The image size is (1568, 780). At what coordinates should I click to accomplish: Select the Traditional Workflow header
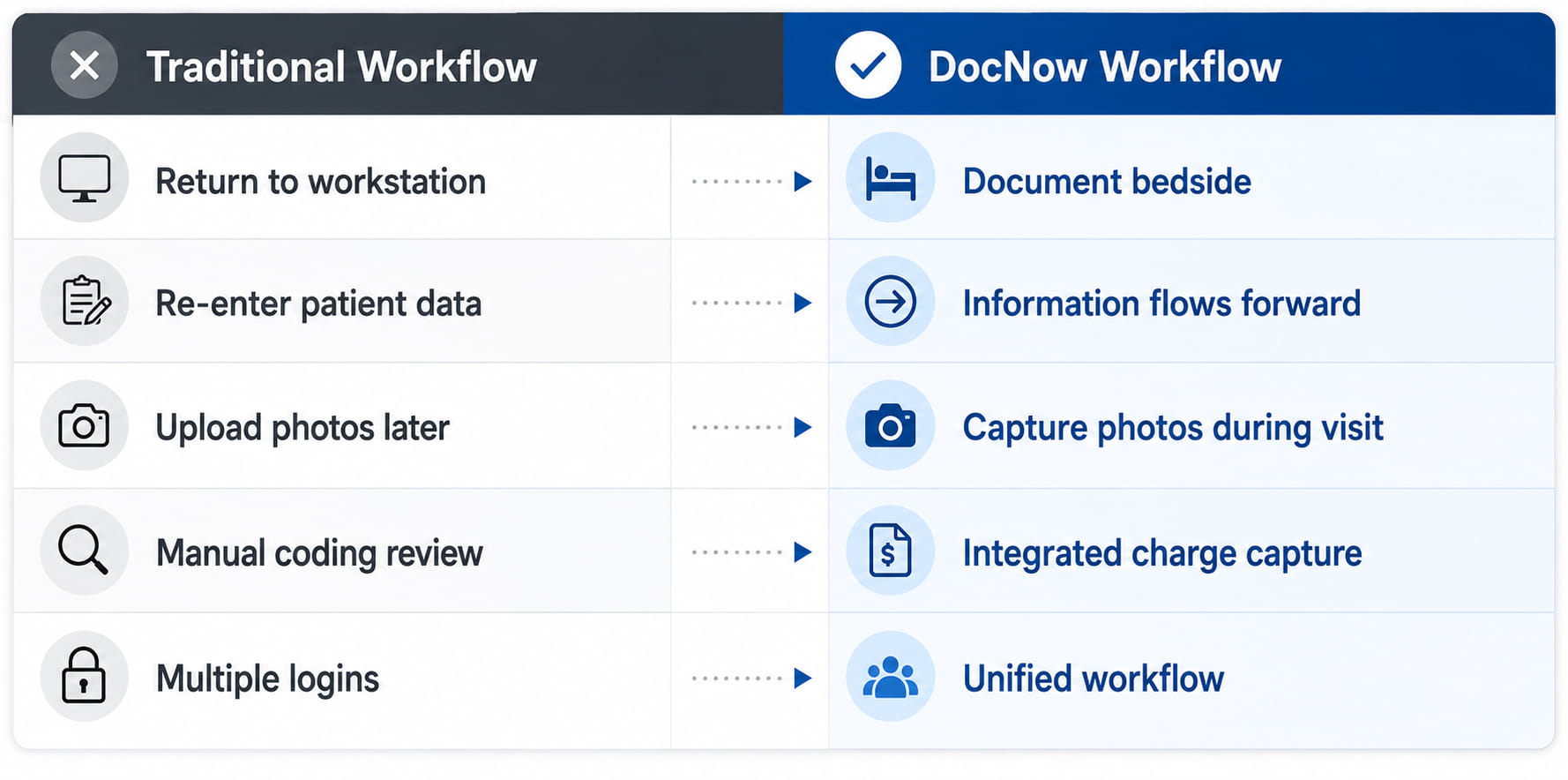[x=398, y=64]
